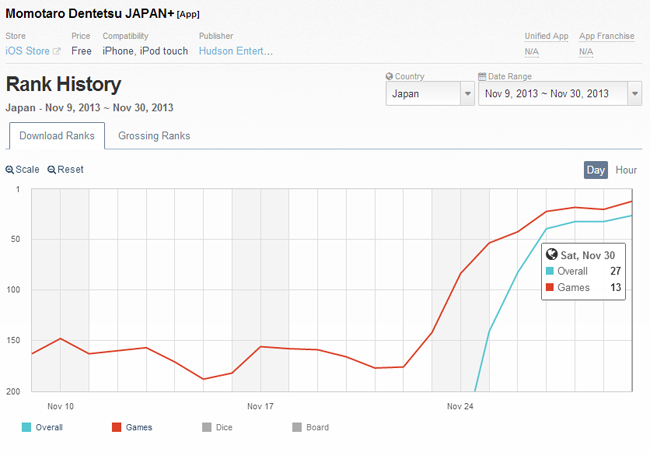Click the Country dropdown arrow
The height and width of the screenshot is (455, 650).
(x=467, y=94)
